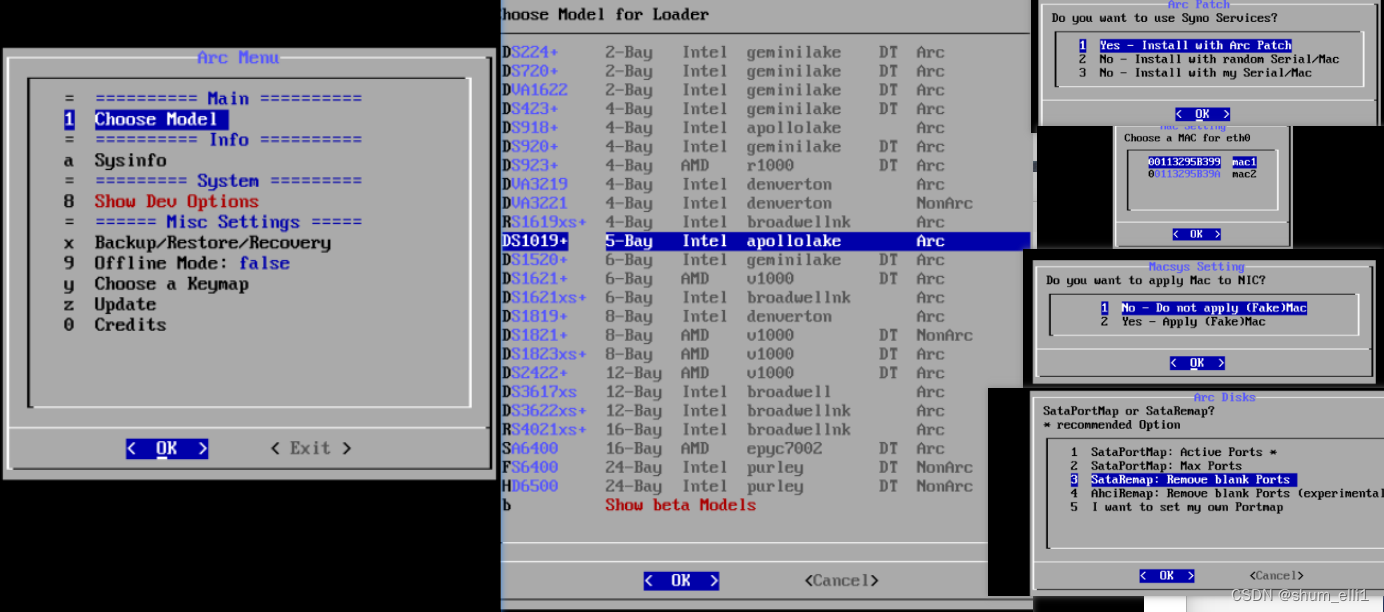1384x612 pixels.
Task: Click OK in Macsys Setting dialog
Action: point(1197,363)
